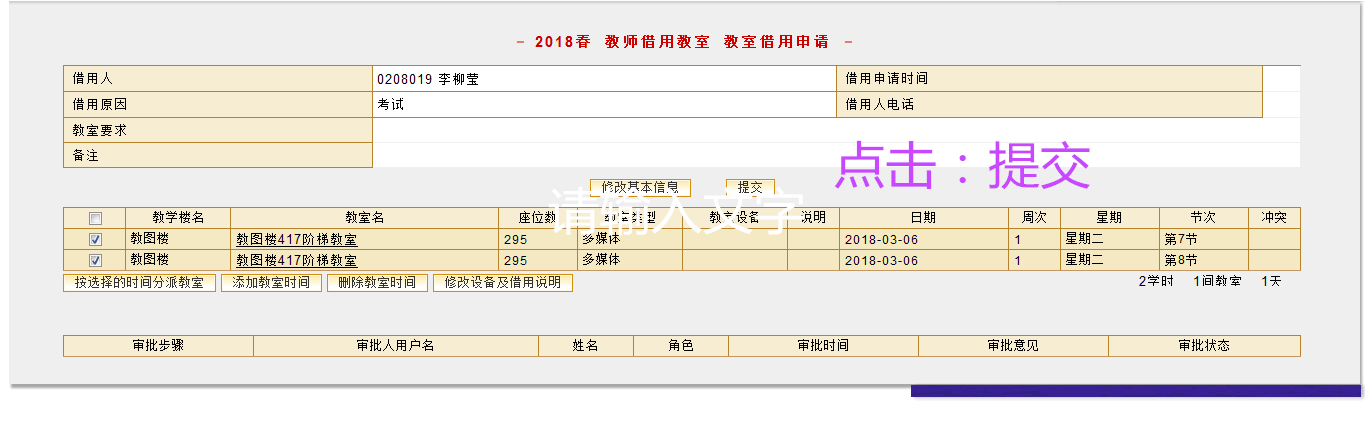Click the 教室要求 value field

click(835, 130)
